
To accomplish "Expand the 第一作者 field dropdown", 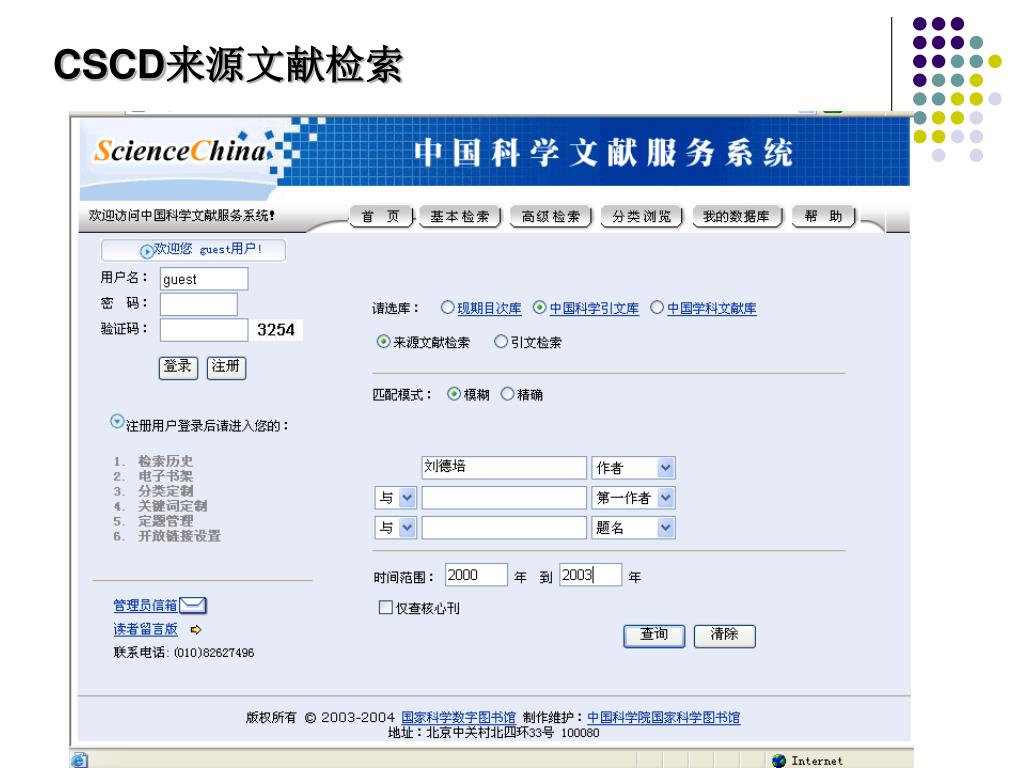I will [x=666, y=498].
